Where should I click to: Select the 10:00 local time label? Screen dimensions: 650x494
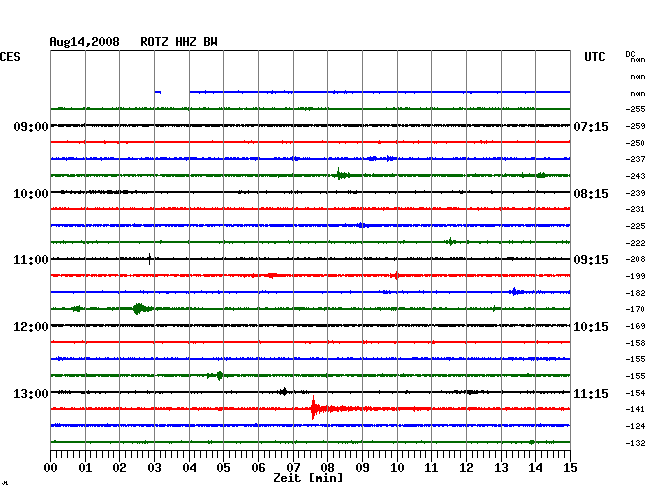tap(31, 194)
